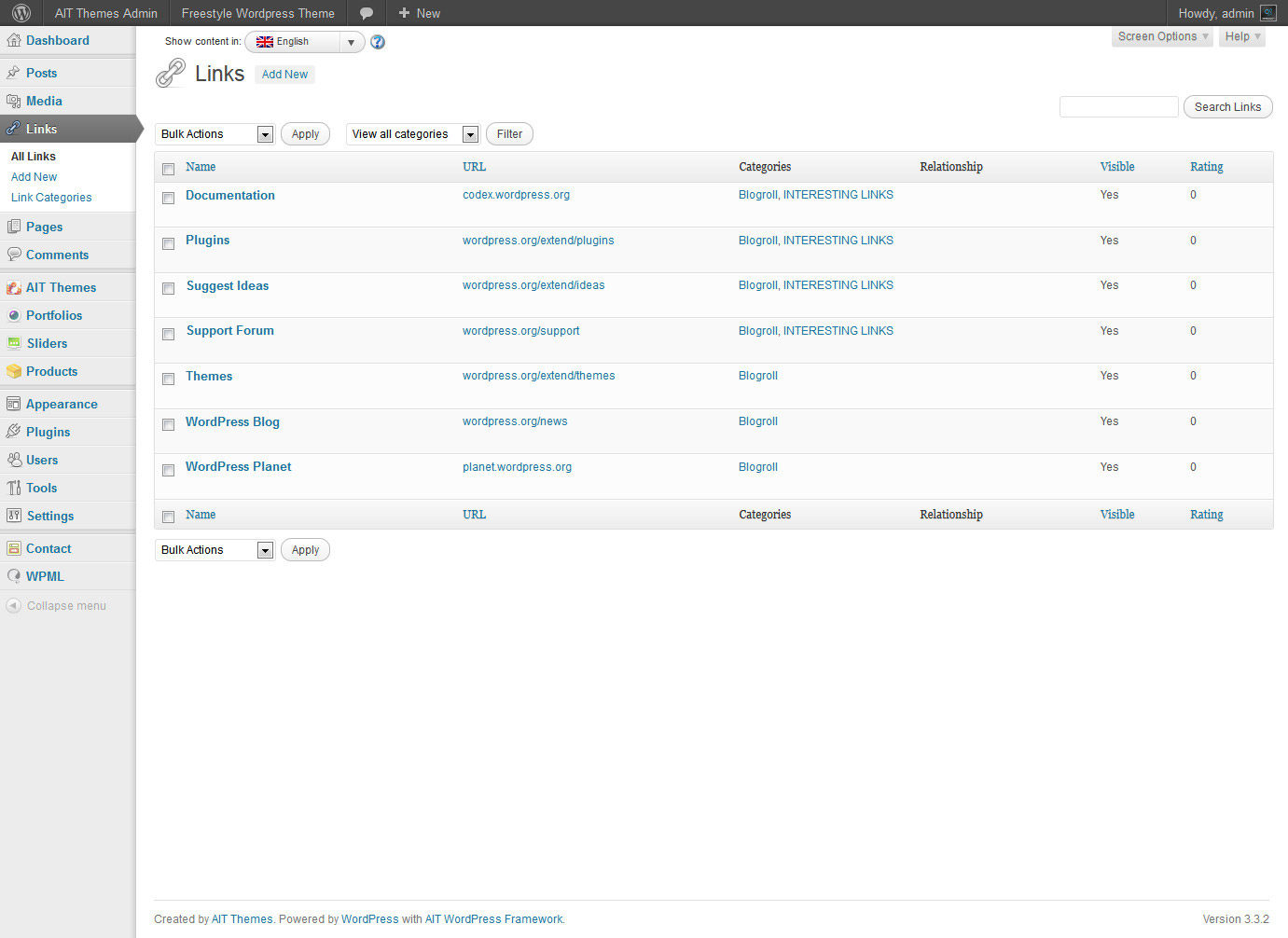Tick the select-all checkbox in table footer
Image resolution: width=1288 pixels, height=938 pixels.
tap(169, 517)
